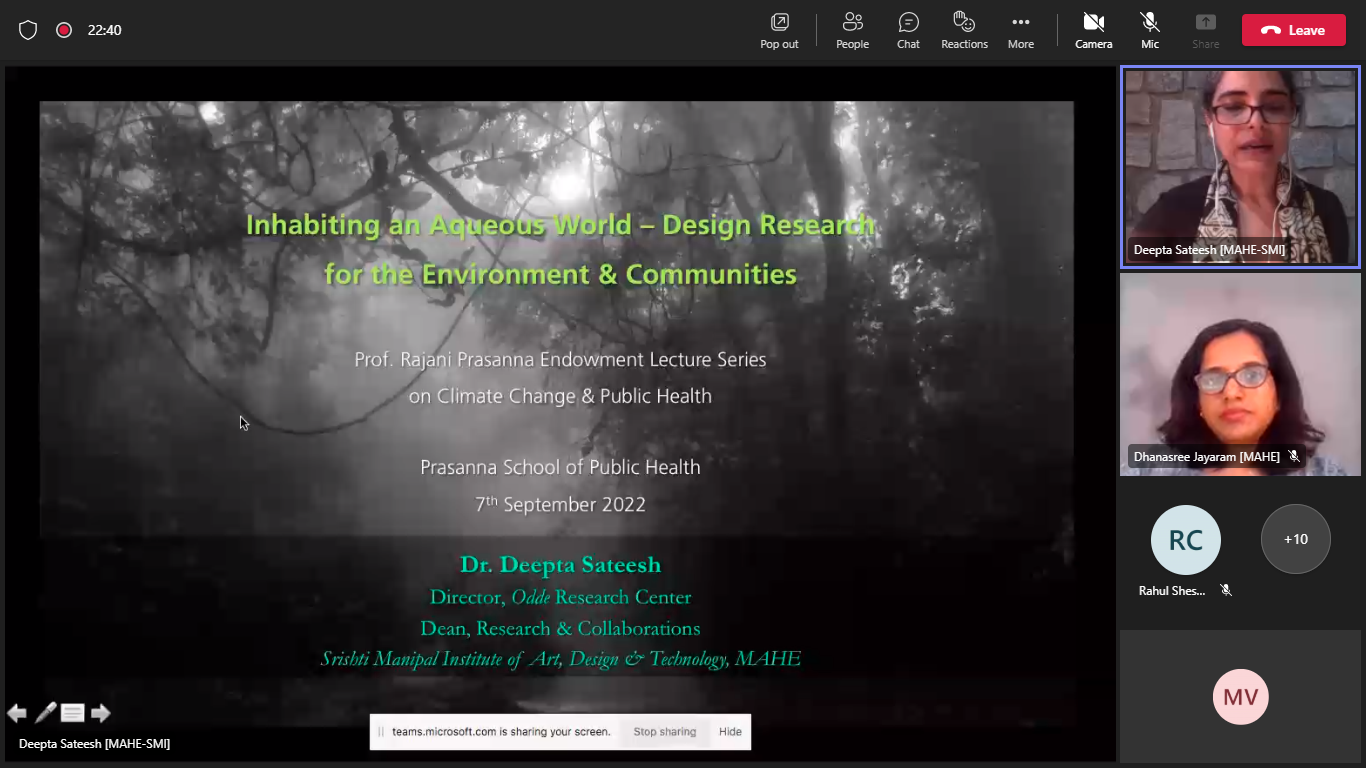
Task: Open the Reactions menu
Action: 964,30
